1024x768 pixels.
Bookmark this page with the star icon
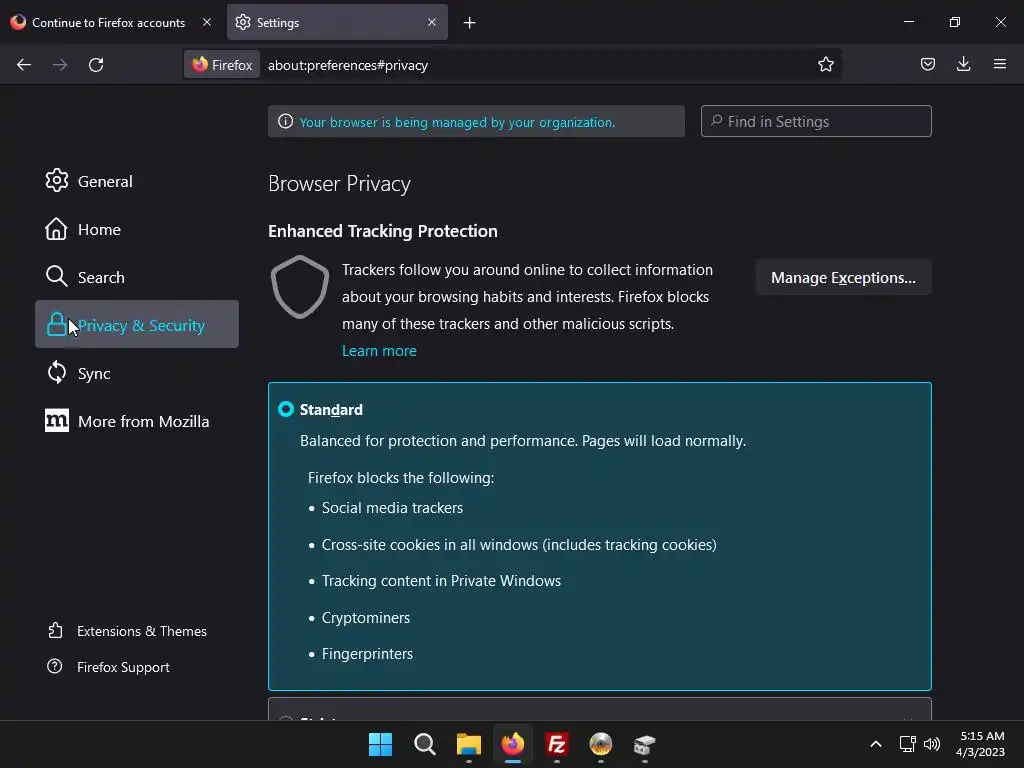pos(825,64)
